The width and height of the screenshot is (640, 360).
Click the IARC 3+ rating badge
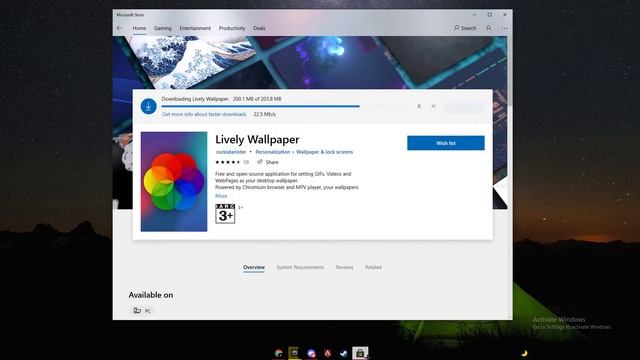[x=225, y=213]
